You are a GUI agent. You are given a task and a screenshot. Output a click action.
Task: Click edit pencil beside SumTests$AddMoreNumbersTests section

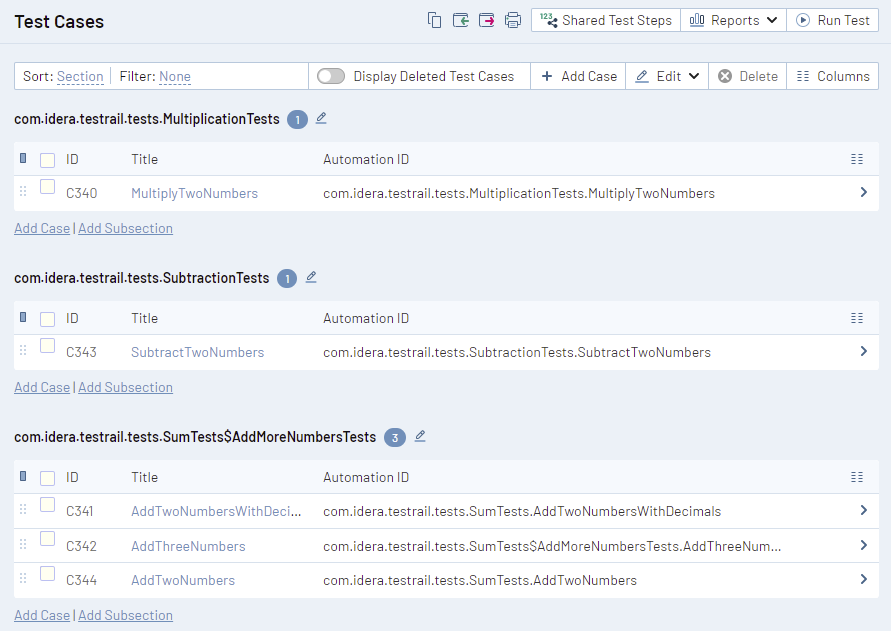[420, 436]
